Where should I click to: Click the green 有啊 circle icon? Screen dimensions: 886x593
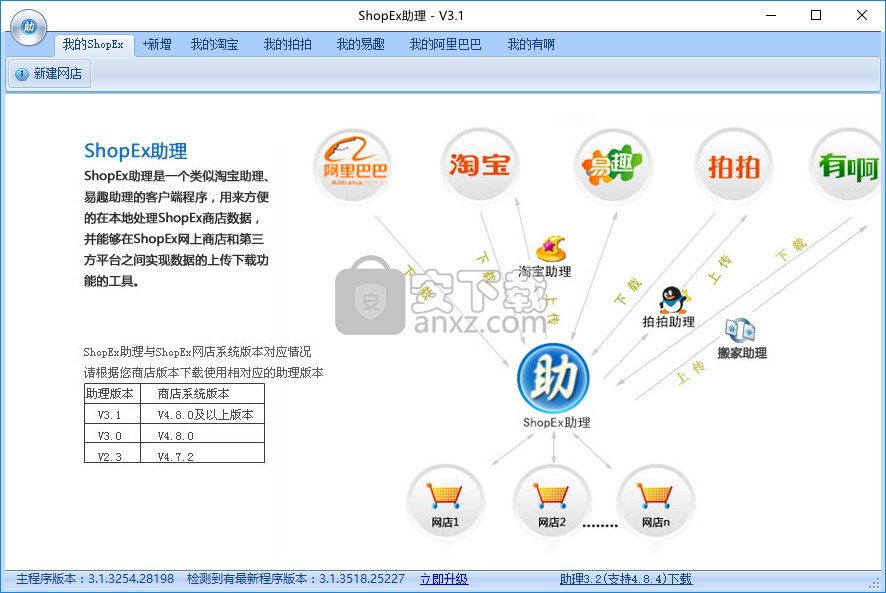[848, 165]
